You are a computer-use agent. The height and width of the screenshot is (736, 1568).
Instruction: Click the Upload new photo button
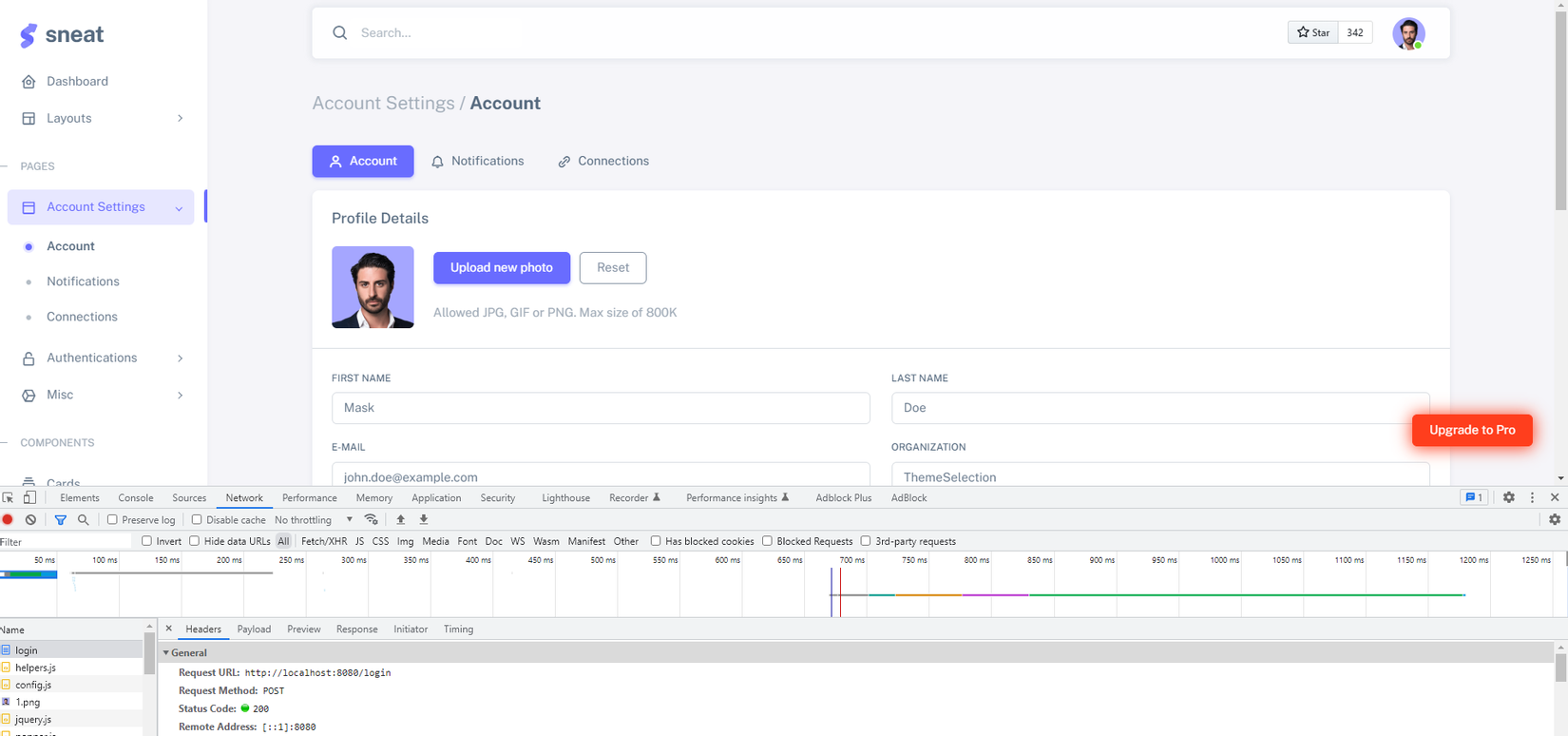pos(502,268)
